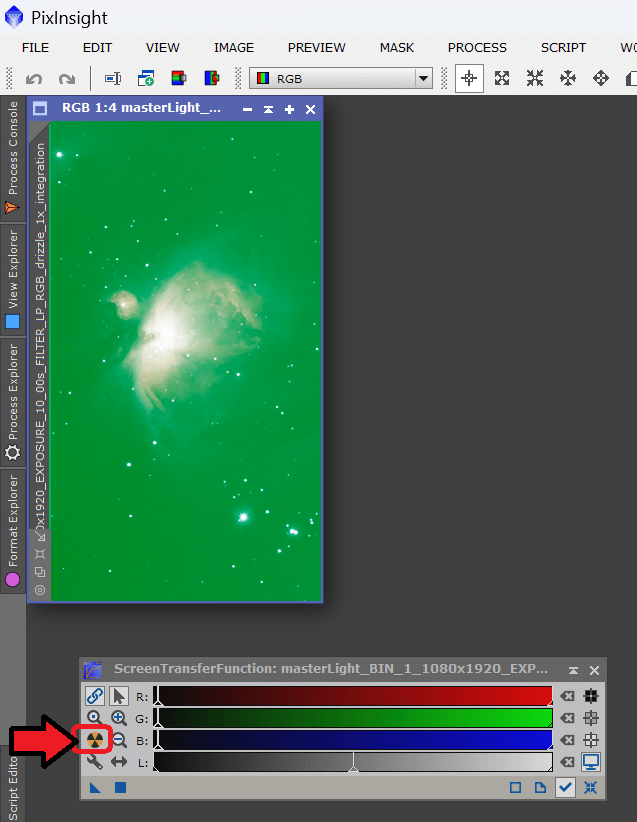The image size is (637, 822).
Task: Shade the masterLight image window
Action: point(268,109)
